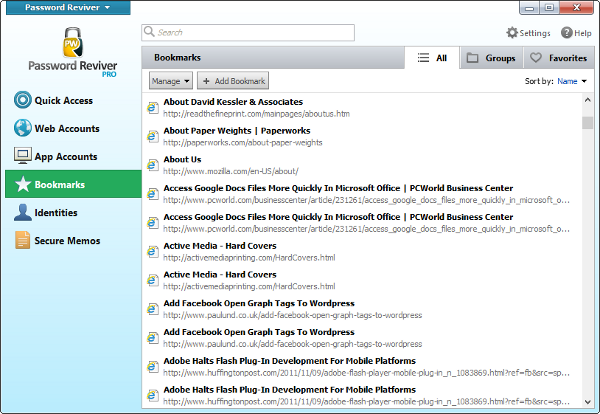Click icon beside About Paper Weights | Paperworks
The height and width of the screenshot is (414, 600).
click(153, 136)
